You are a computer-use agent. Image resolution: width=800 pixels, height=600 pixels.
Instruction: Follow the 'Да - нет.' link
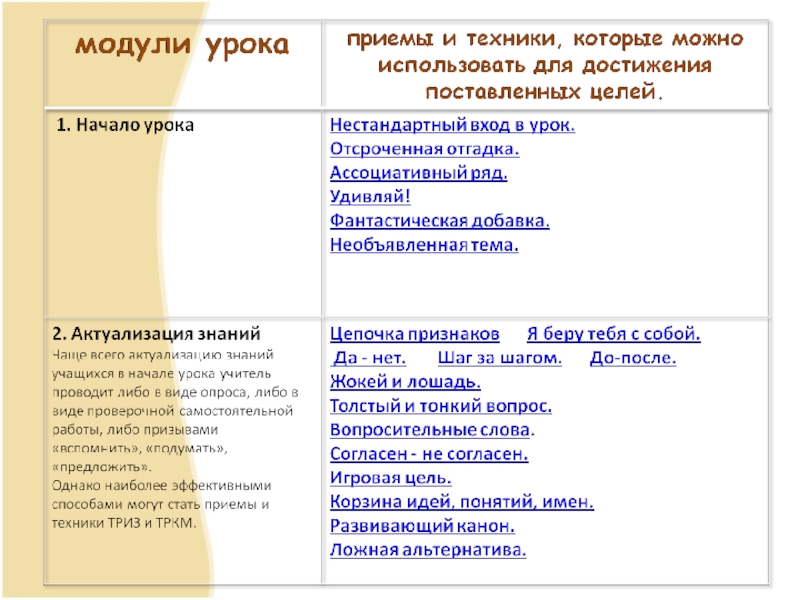pos(369,358)
